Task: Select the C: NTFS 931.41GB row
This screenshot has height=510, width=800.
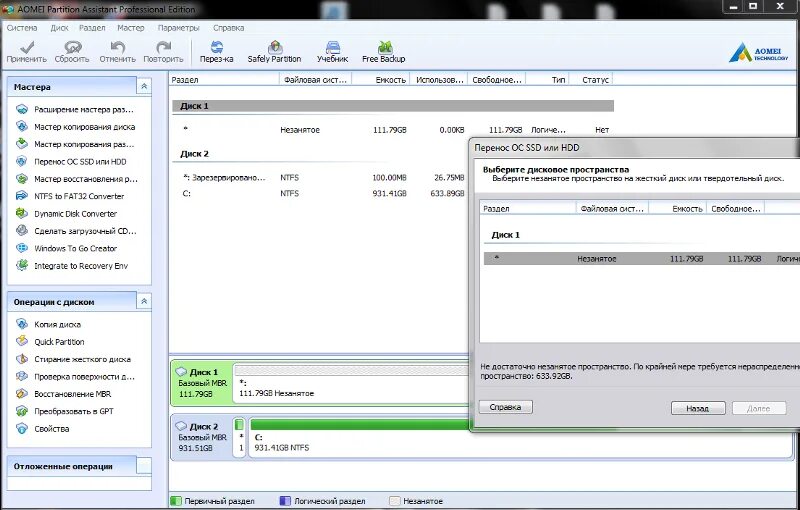Action: [x=320, y=193]
